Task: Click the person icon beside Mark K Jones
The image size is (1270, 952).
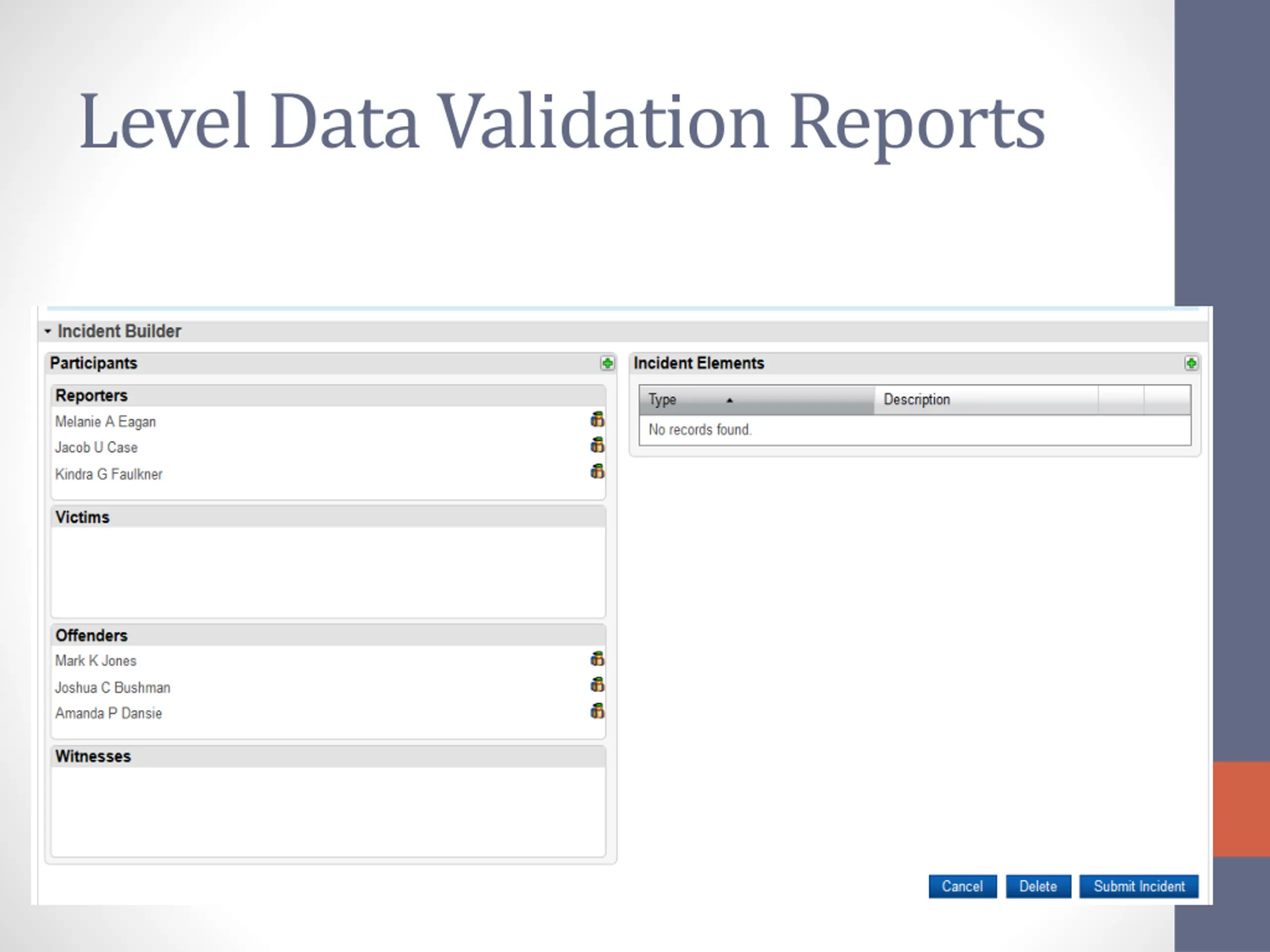Action: [597, 659]
